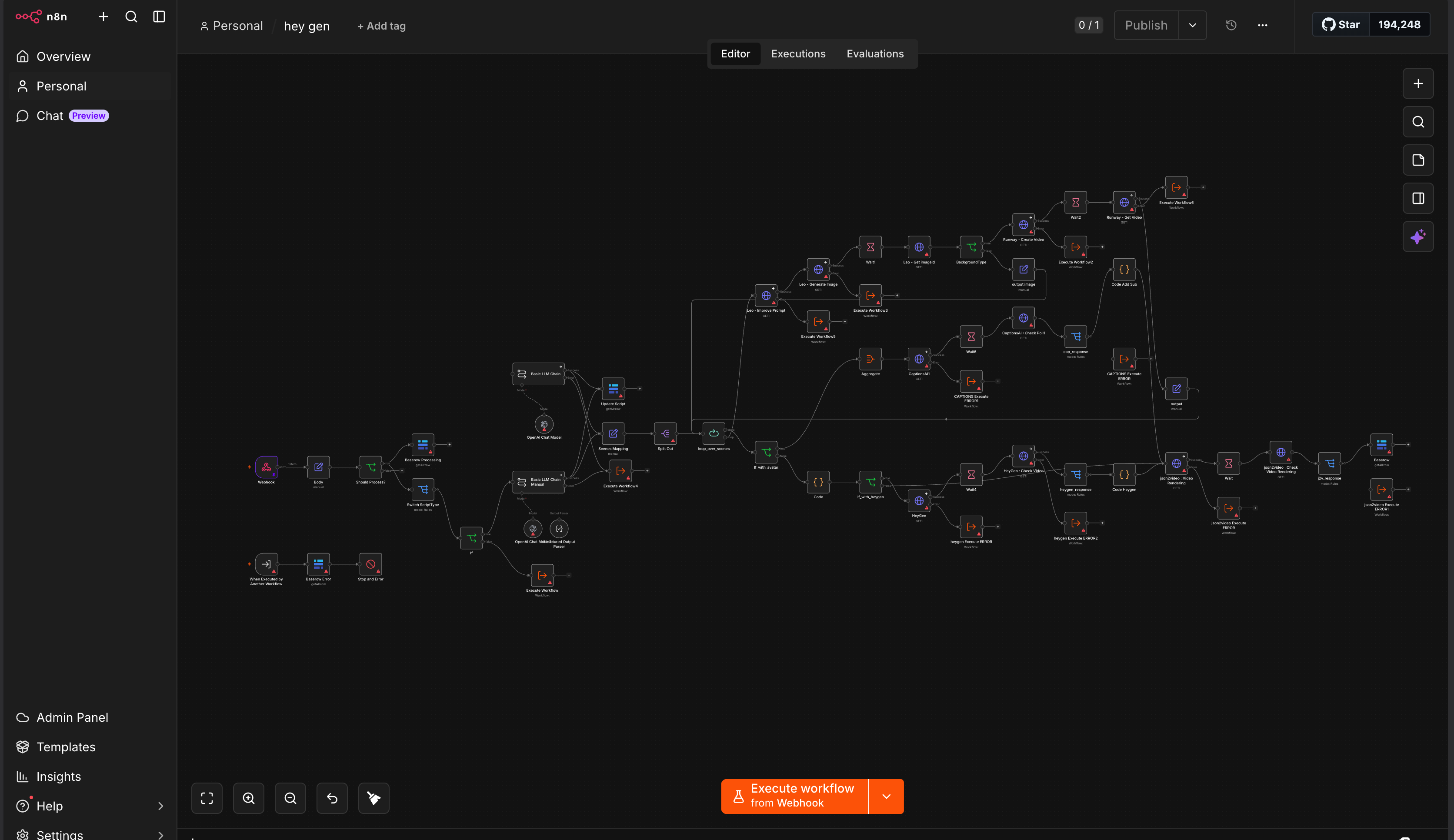The height and width of the screenshot is (840, 1454).
Task: Select the Switch ScriptType node
Action: pos(423,490)
